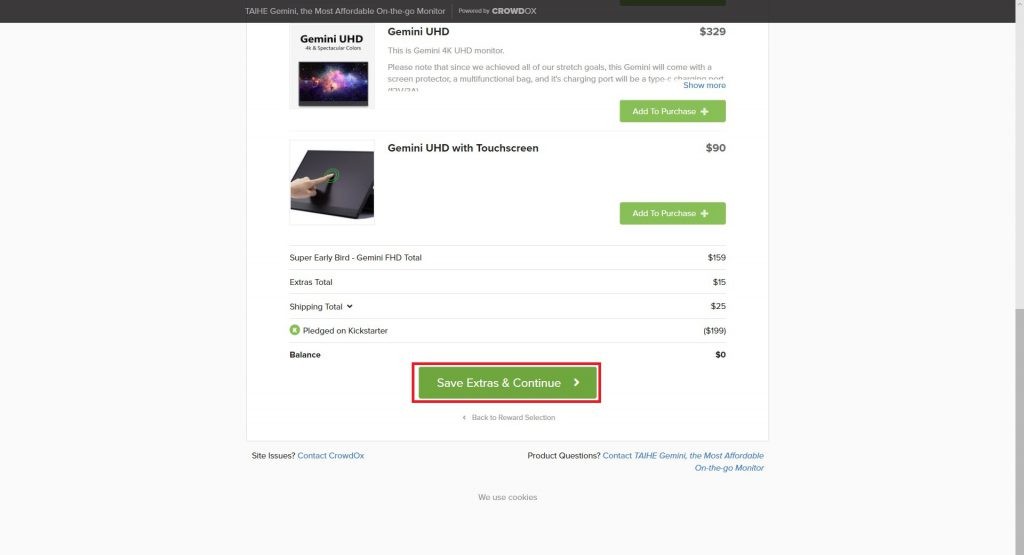Screen dimensions: 1024x555
Task: Show more of the Gemini UHD description
Action: coord(704,85)
